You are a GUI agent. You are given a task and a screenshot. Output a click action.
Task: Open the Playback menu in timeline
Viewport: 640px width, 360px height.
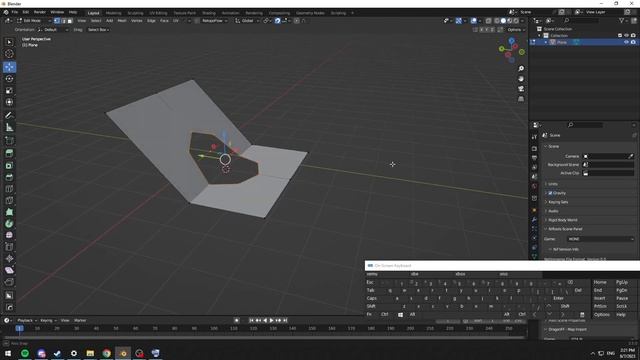pyautogui.click(x=27, y=320)
